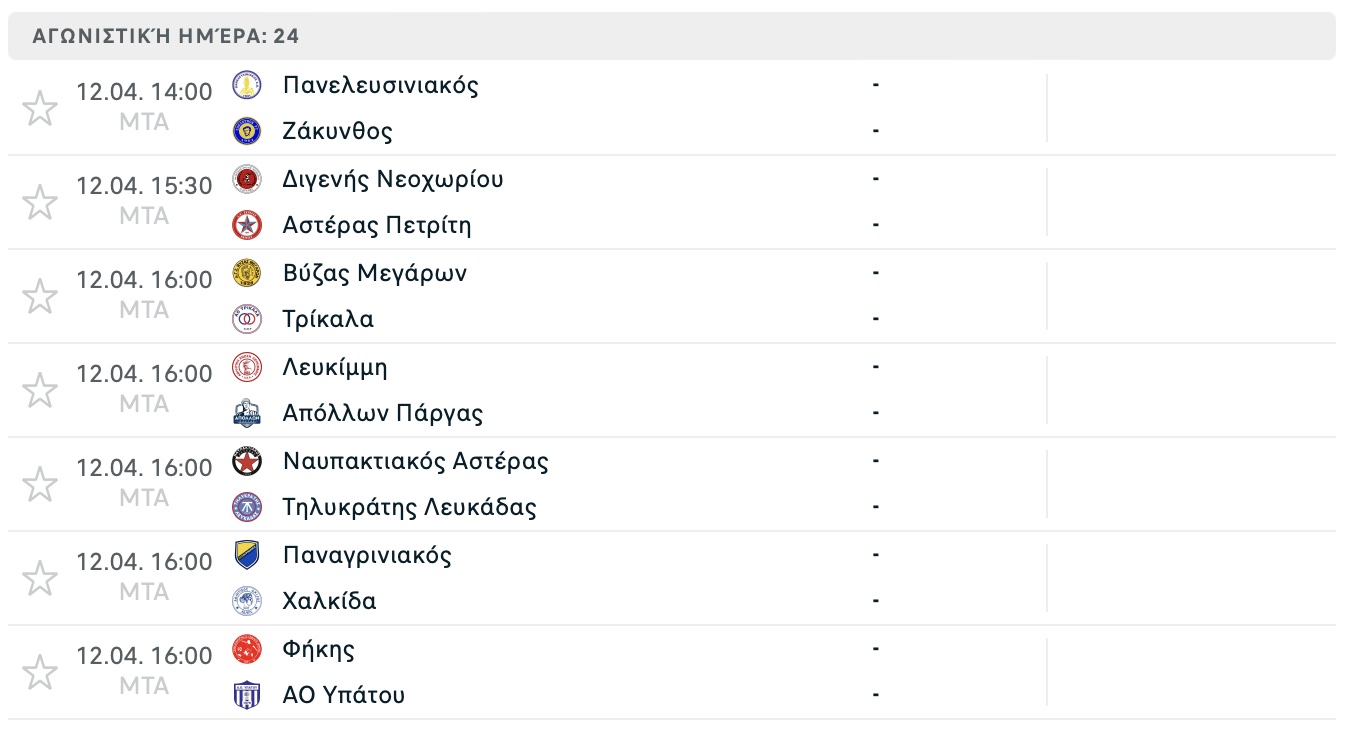Click the Διγενής Νεοχωρίου team logo

click(x=246, y=179)
